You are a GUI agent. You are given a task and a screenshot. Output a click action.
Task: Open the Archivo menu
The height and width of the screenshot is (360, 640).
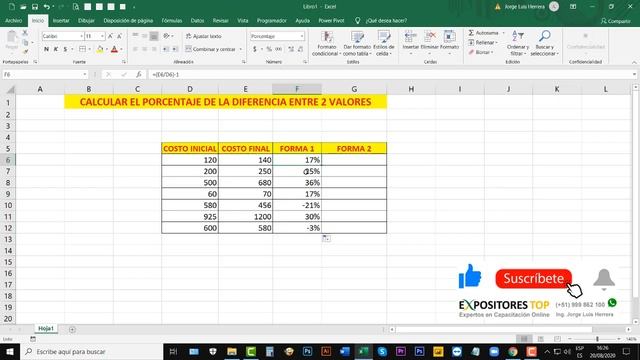(x=13, y=20)
